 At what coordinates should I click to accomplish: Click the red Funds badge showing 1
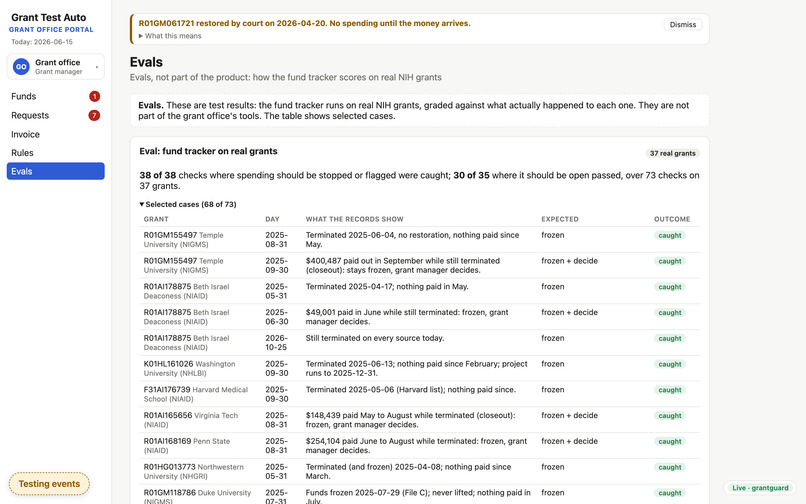[94, 96]
